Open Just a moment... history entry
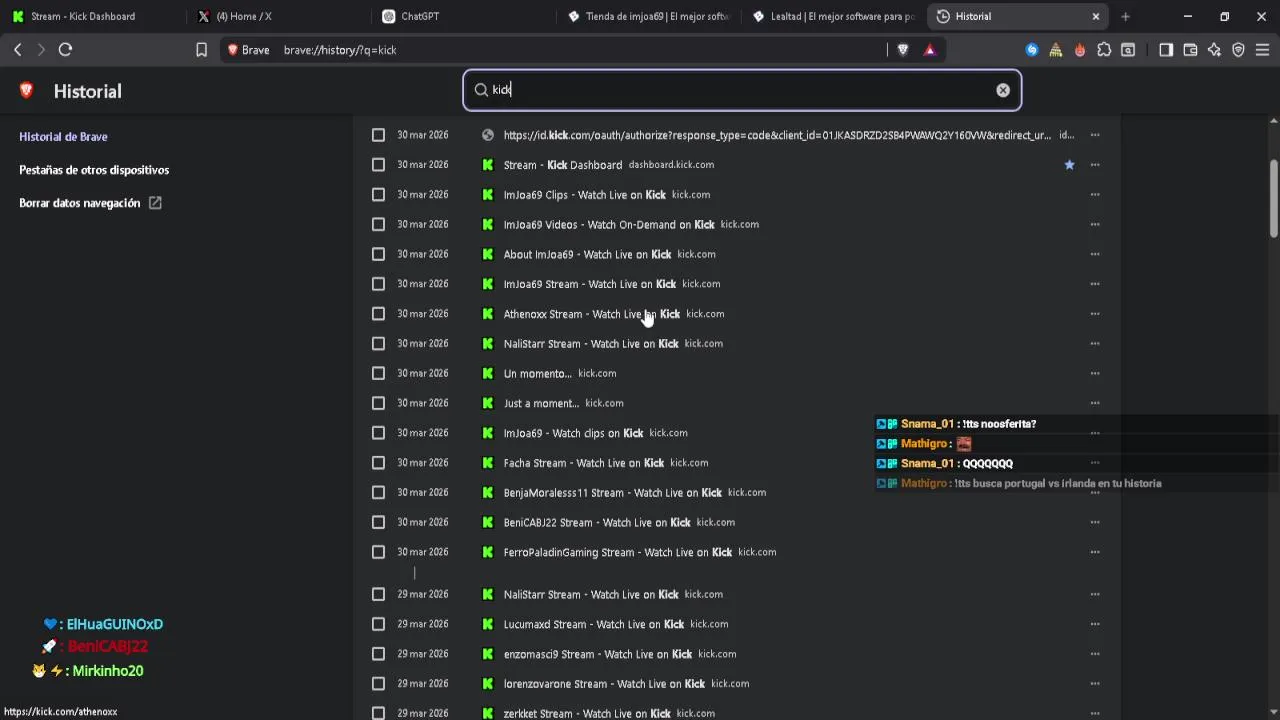 (541, 403)
